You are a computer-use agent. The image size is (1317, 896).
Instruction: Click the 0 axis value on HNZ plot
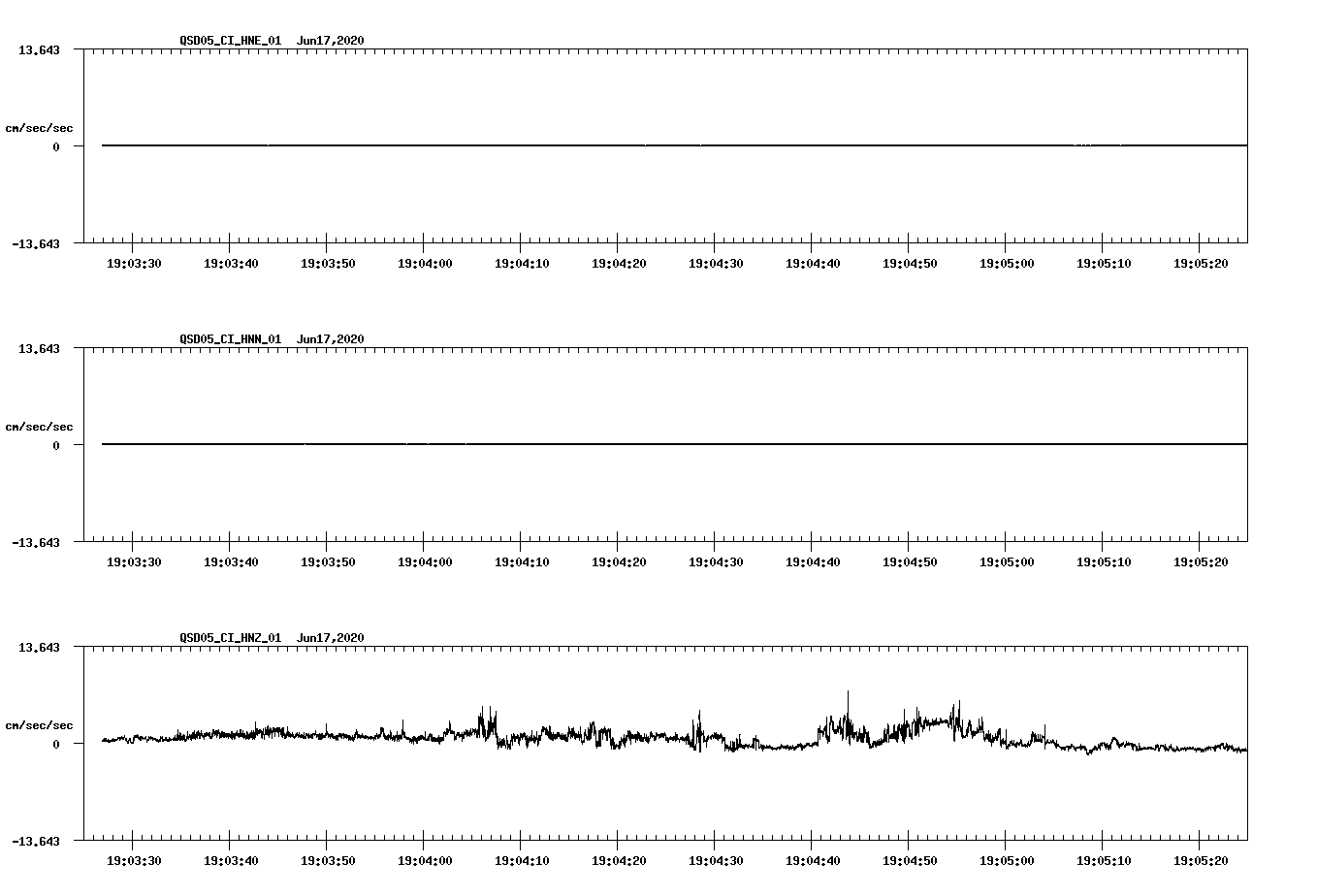pyautogui.click(x=56, y=744)
